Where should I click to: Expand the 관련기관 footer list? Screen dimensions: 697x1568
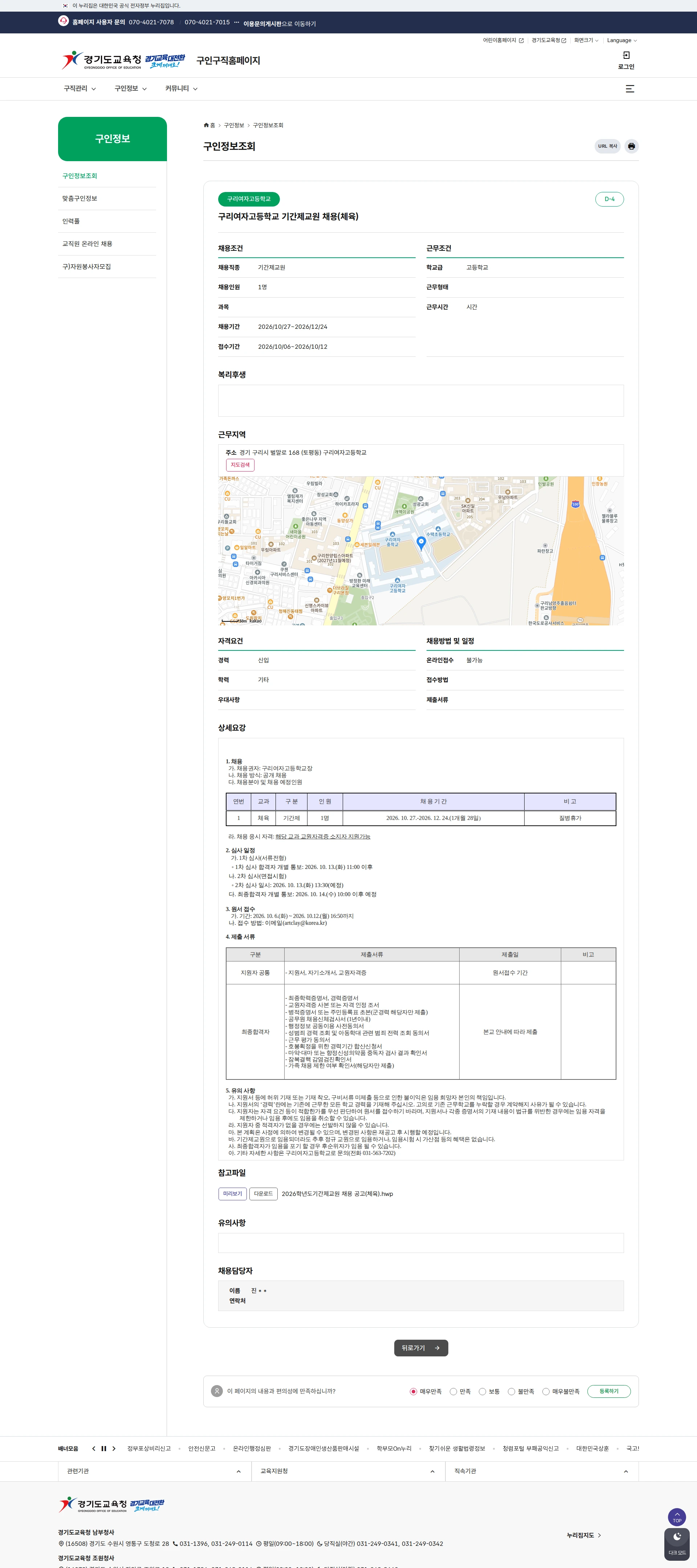tap(154, 1471)
